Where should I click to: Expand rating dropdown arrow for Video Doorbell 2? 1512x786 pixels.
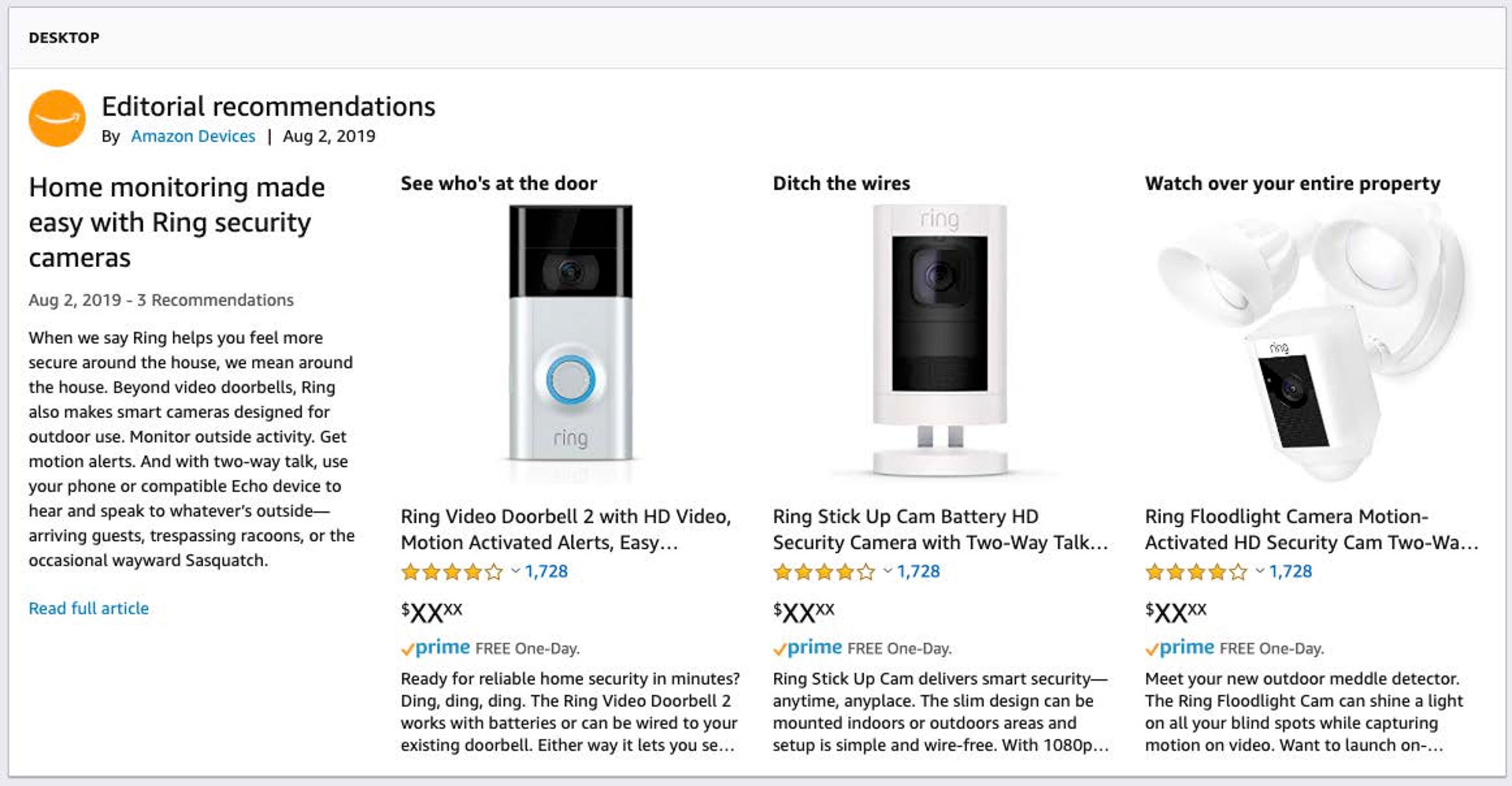(x=515, y=571)
